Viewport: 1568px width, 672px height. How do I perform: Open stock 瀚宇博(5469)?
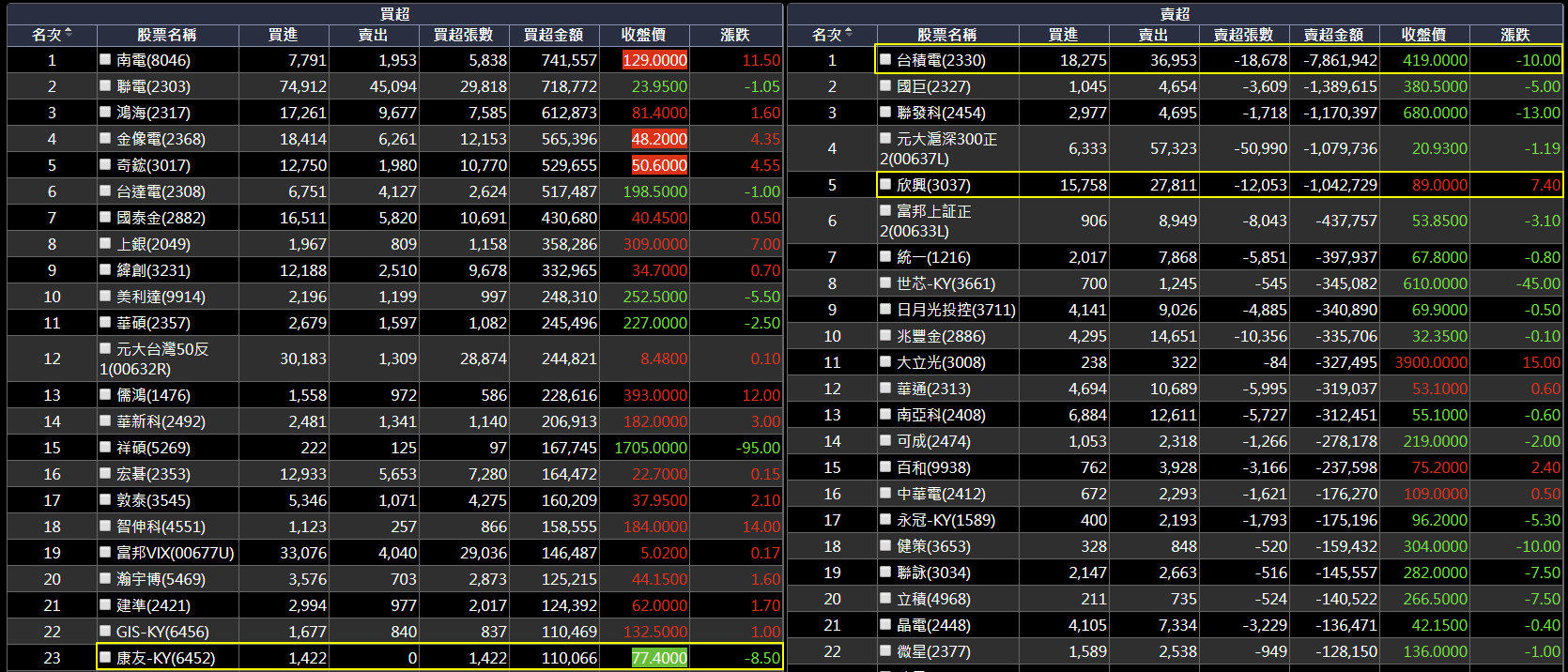click(161, 579)
